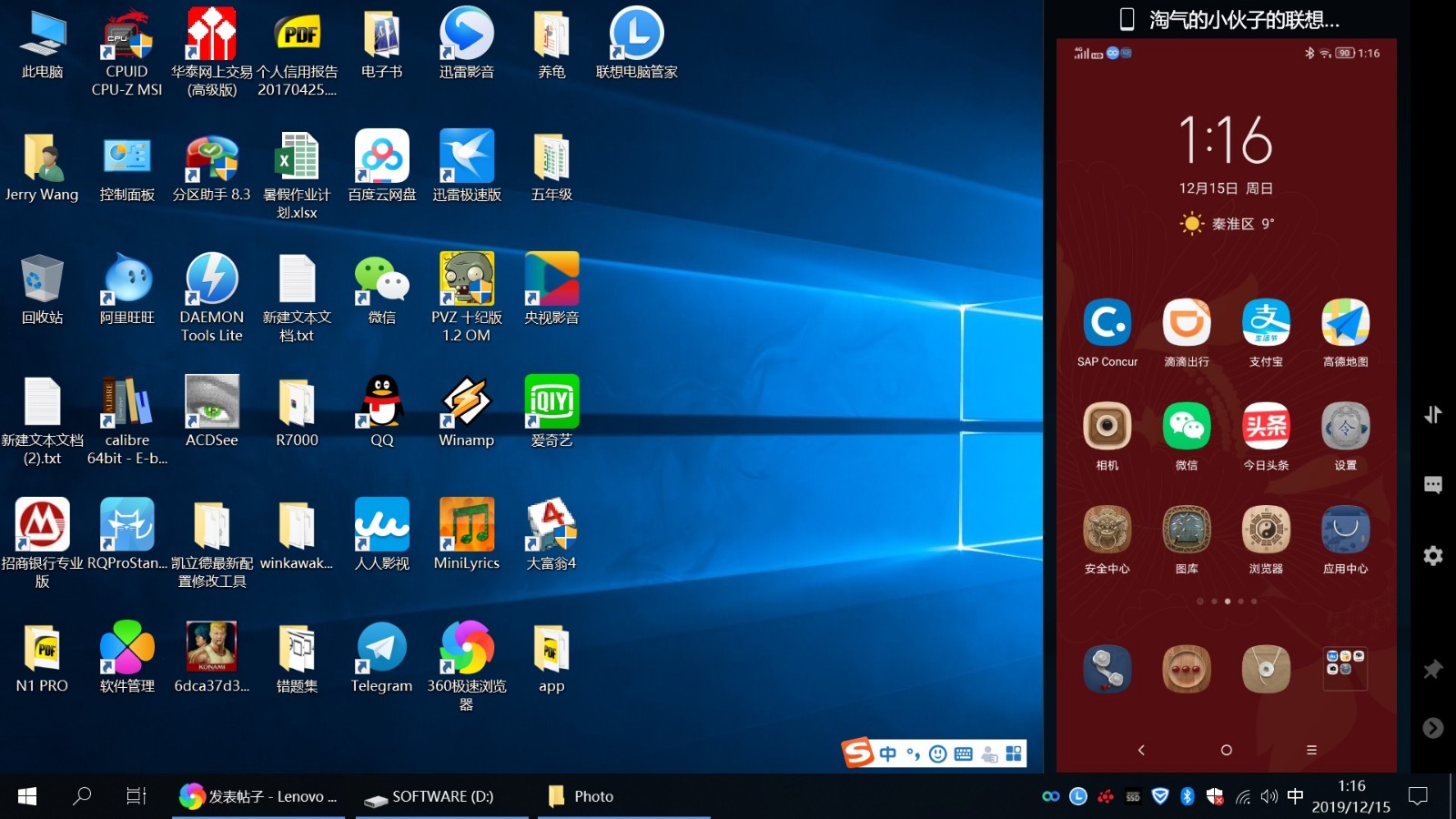Open taskbar clock 1:16 2019/12/15
This screenshot has width=1456, height=819.
tap(1351, 796)
